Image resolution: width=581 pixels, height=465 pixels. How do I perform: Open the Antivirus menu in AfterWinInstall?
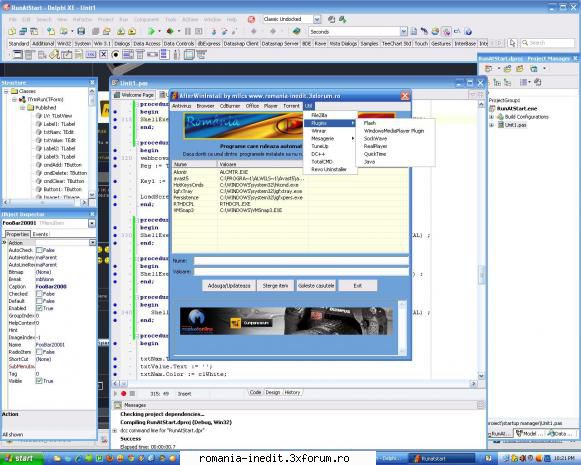pyautogui.click(x=182, y=106)
